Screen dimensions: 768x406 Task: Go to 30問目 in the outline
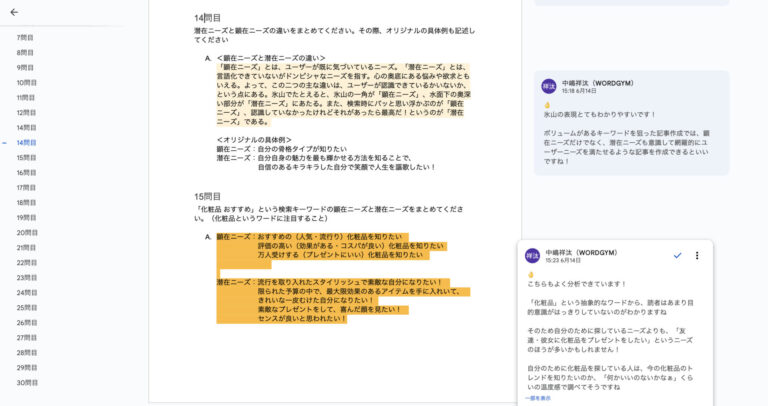tap(27, 382)
